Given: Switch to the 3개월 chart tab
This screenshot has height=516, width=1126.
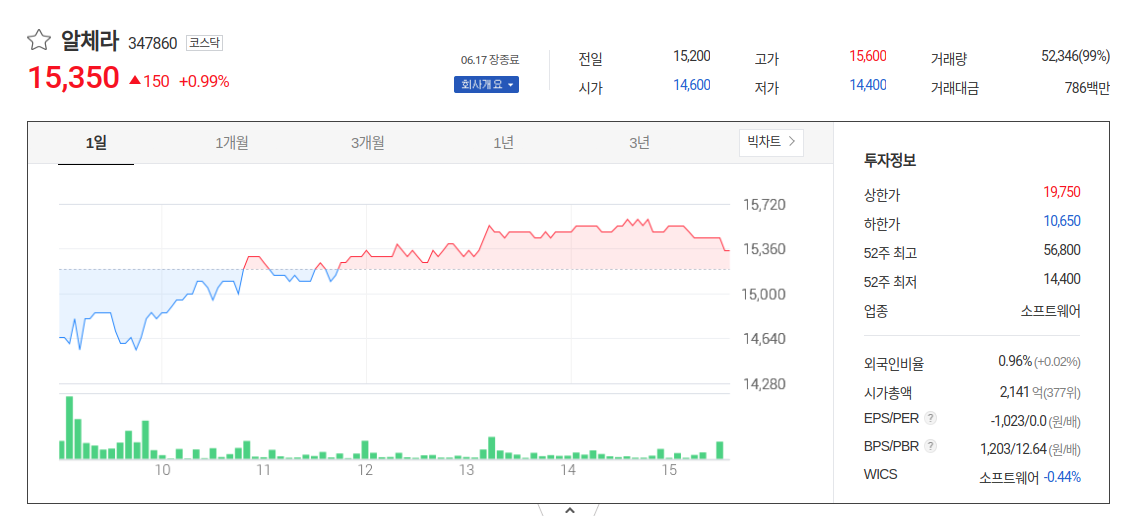Looking at the screenshot, I should click(x=368, y=144).
